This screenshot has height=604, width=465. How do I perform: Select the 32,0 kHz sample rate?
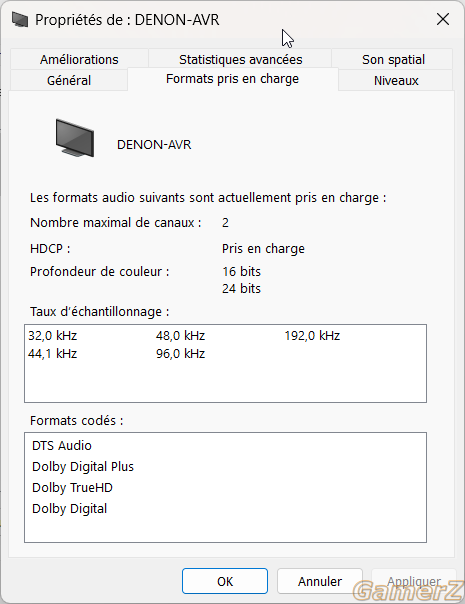[x=52, y=336]
